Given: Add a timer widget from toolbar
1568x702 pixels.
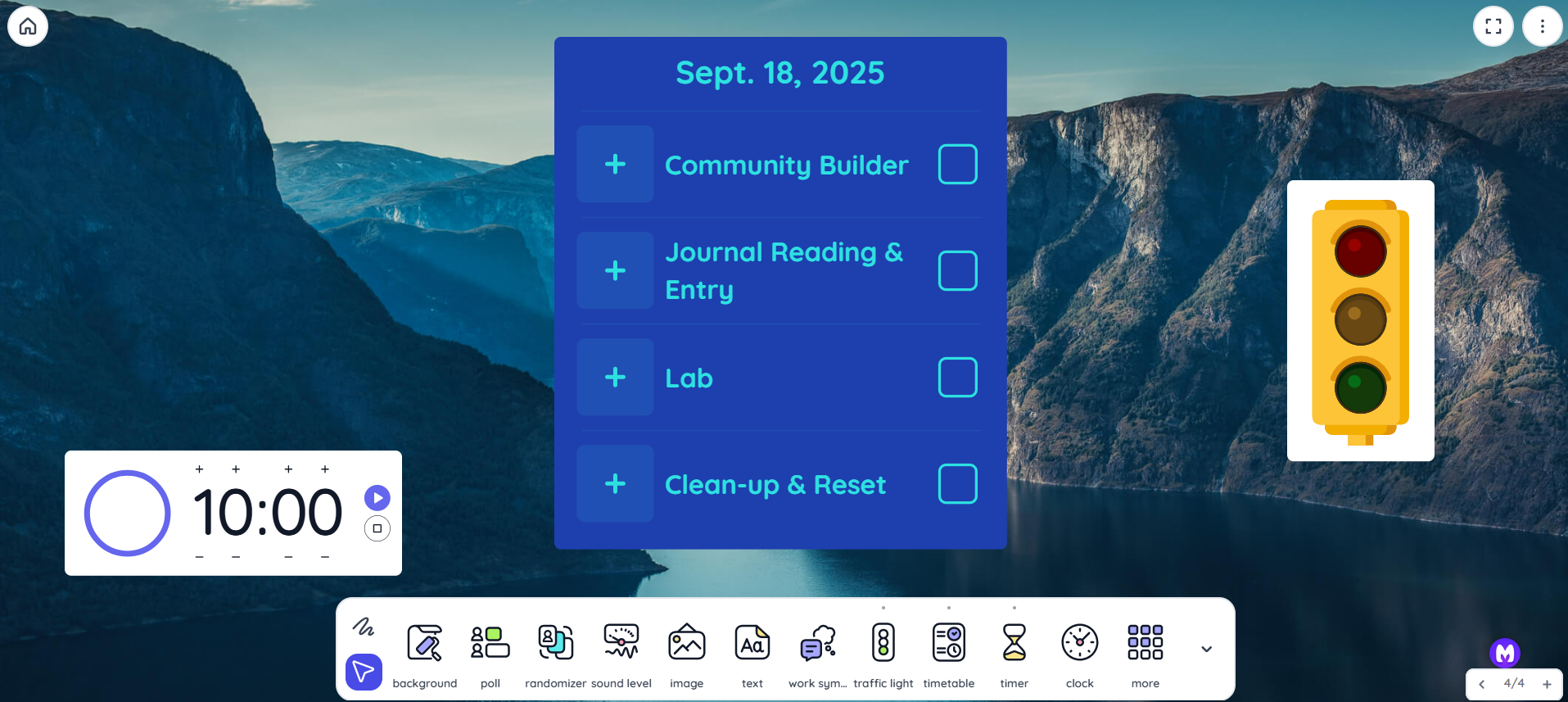Looking at the screenshot, I should [x=1014, y=656].
